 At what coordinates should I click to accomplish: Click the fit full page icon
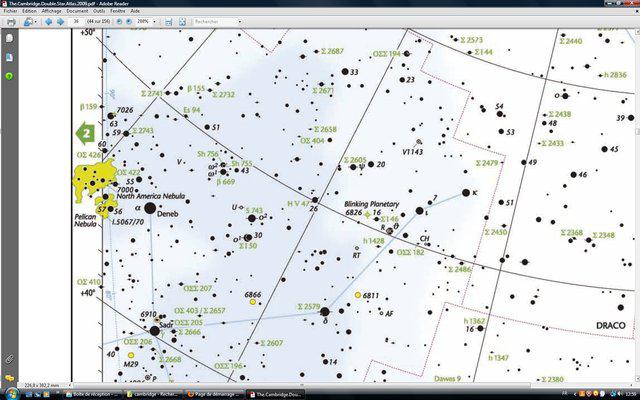tap(182, 22)
